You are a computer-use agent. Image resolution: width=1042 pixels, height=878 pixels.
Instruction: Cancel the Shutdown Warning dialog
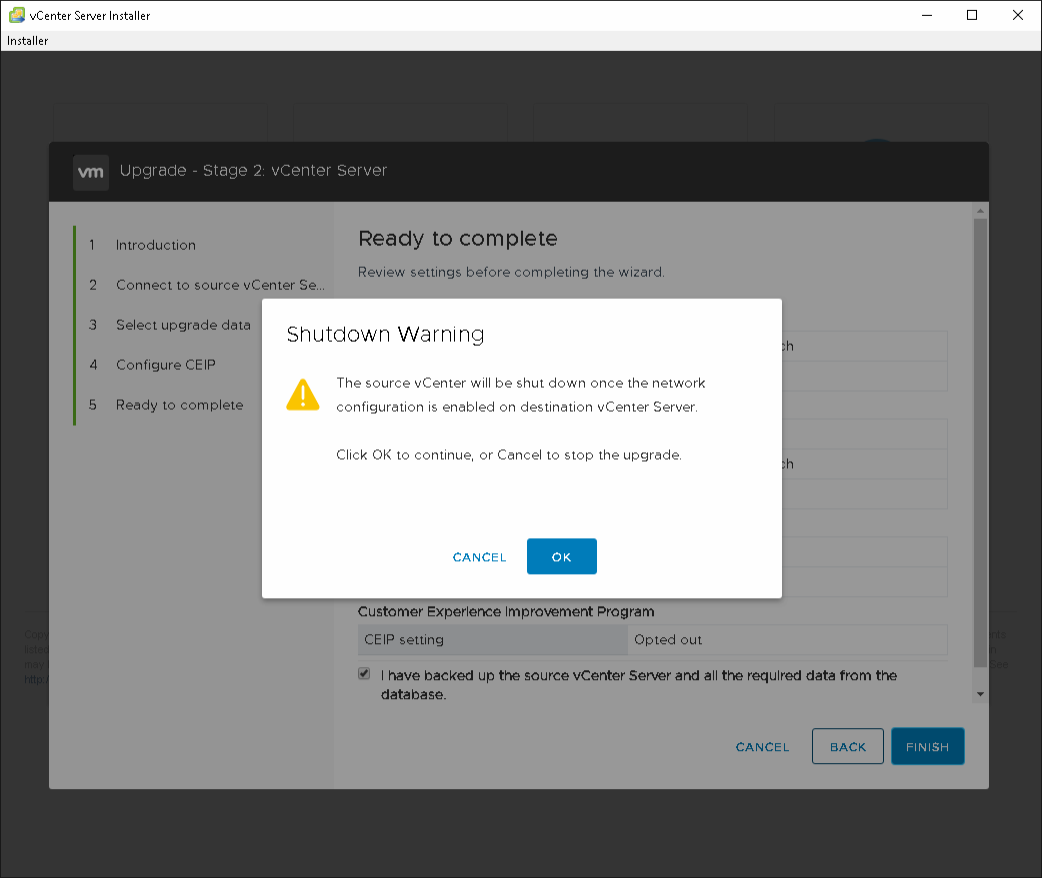point(479,557)
